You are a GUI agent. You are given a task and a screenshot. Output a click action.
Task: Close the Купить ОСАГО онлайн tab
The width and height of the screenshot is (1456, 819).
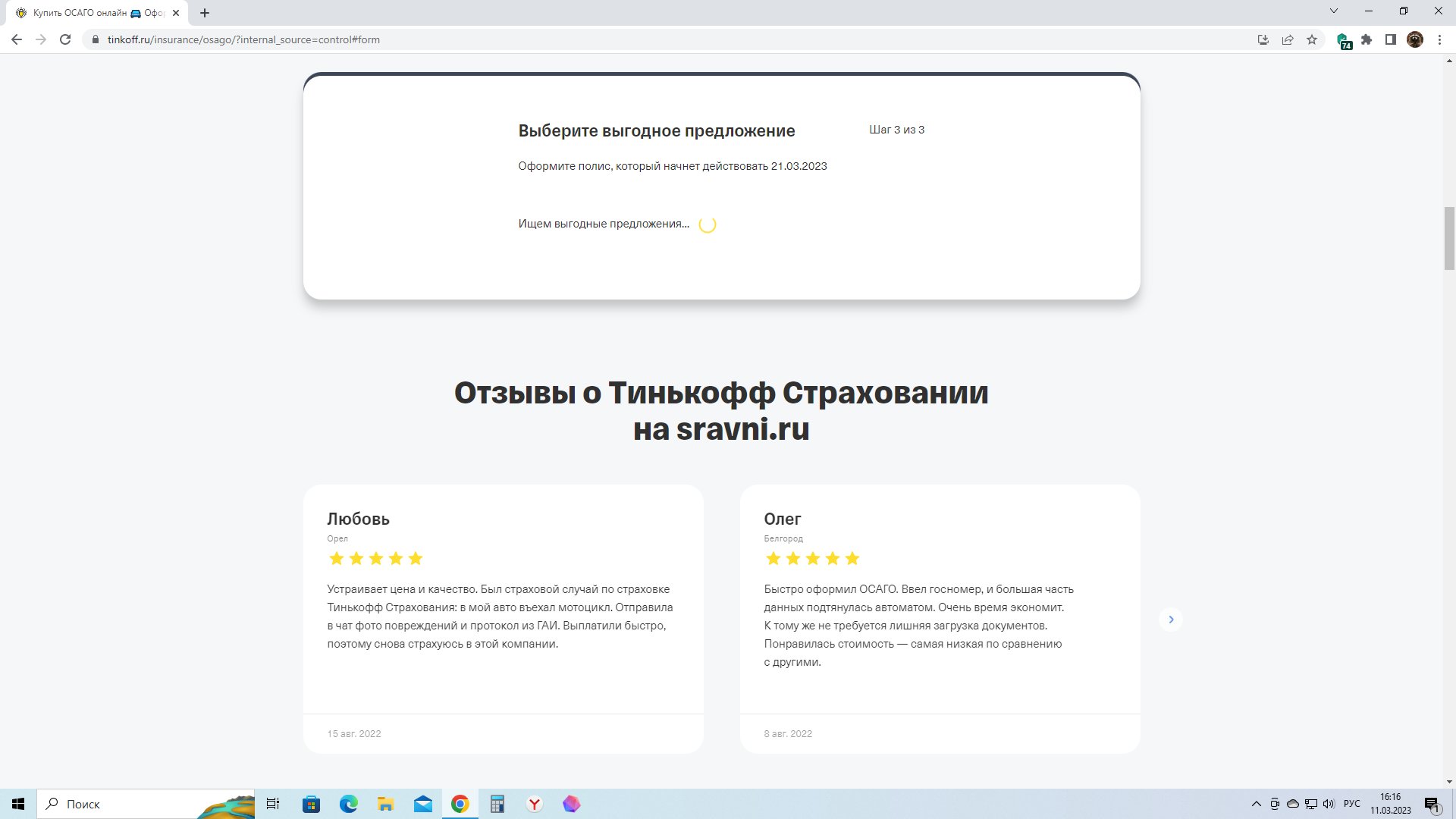pyautogui.click(x=176, y=13)
